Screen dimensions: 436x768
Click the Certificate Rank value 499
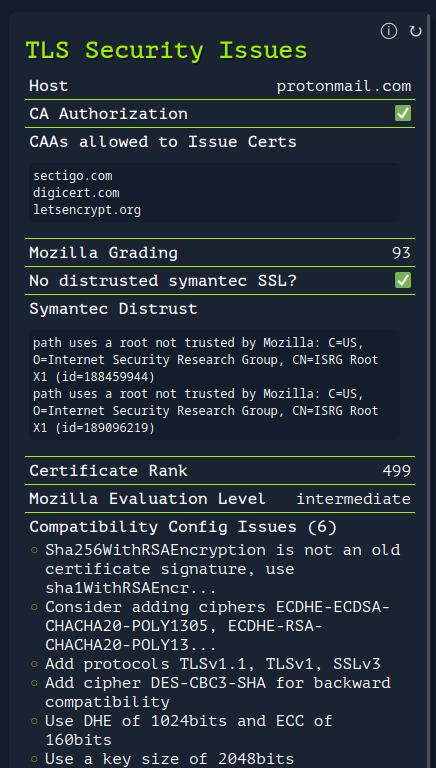396,471
